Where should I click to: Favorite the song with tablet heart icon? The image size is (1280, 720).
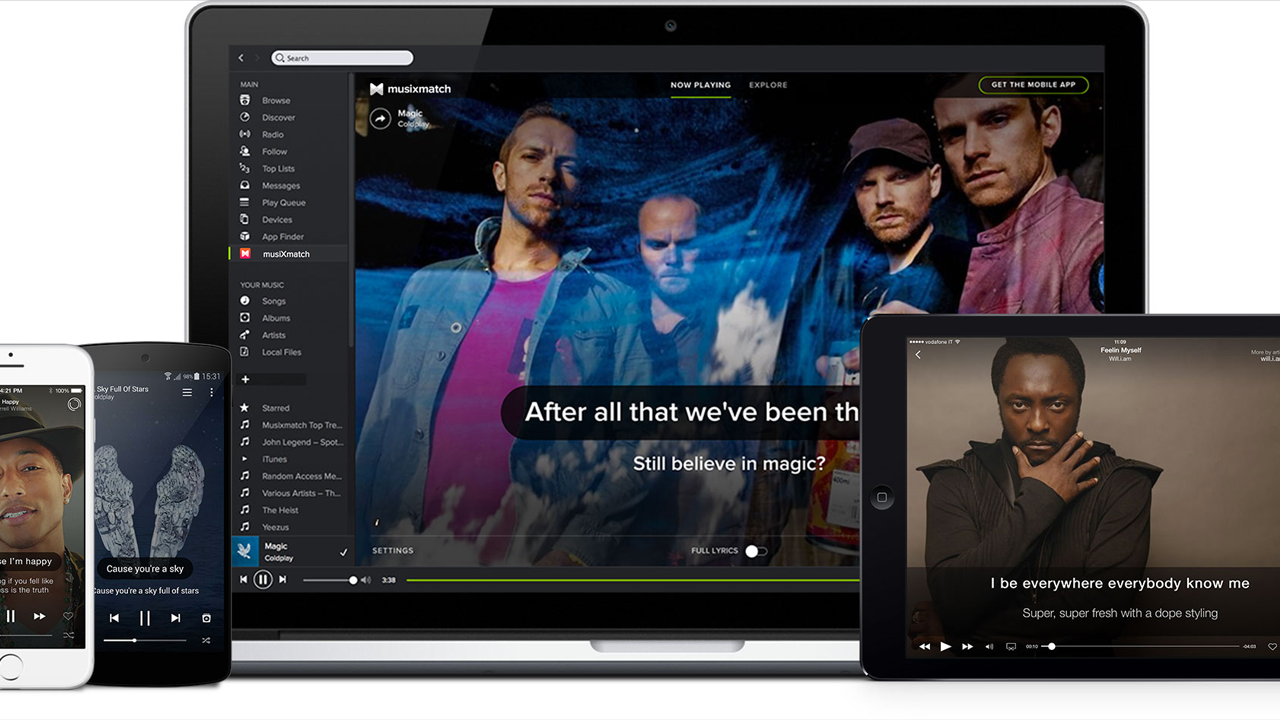coord(1272,647)
